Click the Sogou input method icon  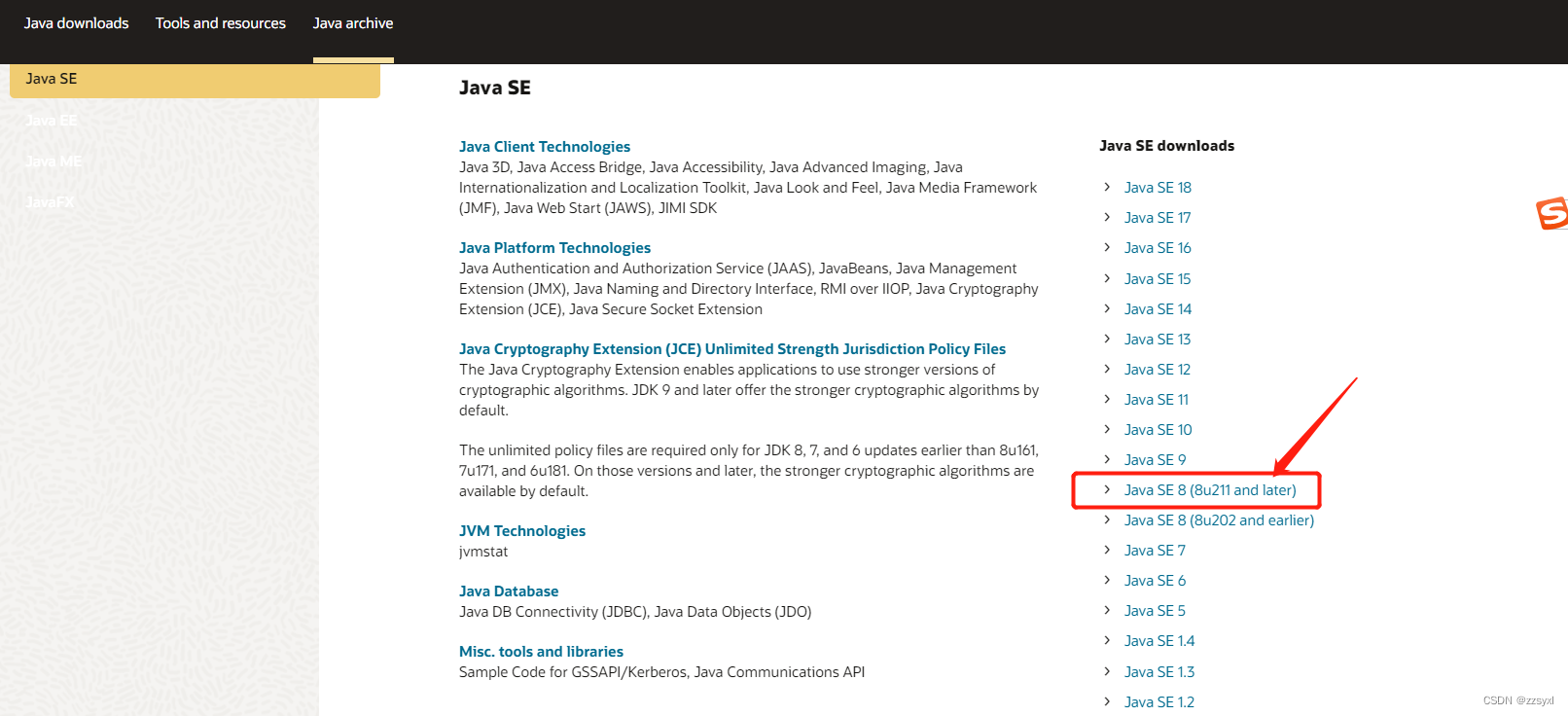(x=1552, y=213)
